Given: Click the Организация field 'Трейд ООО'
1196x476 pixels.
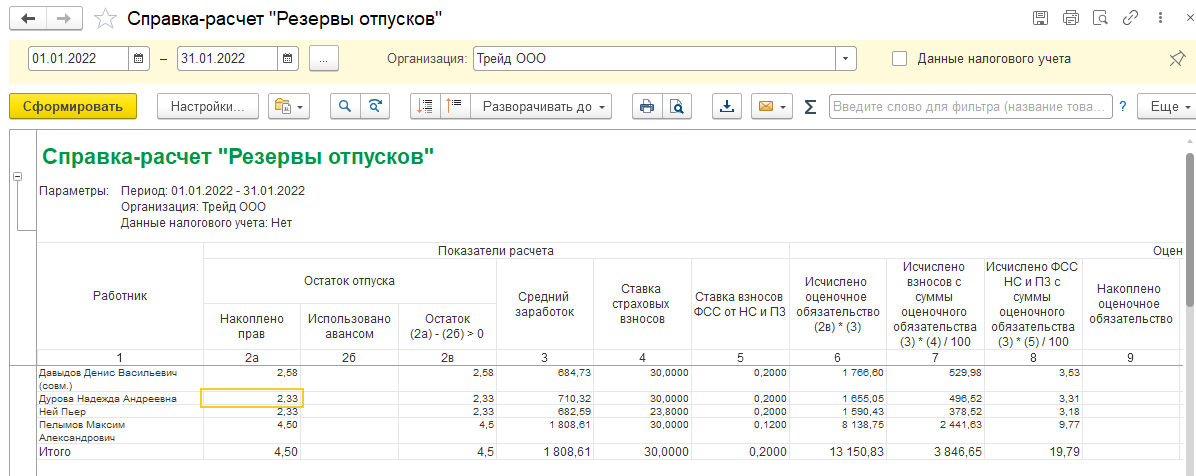Looking at the screenshot, I should (654, 59).
